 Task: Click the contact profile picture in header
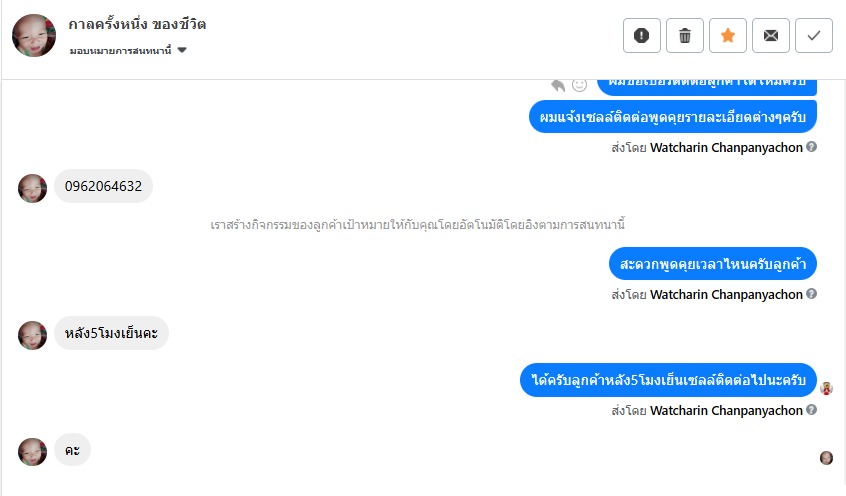[34, 36]
